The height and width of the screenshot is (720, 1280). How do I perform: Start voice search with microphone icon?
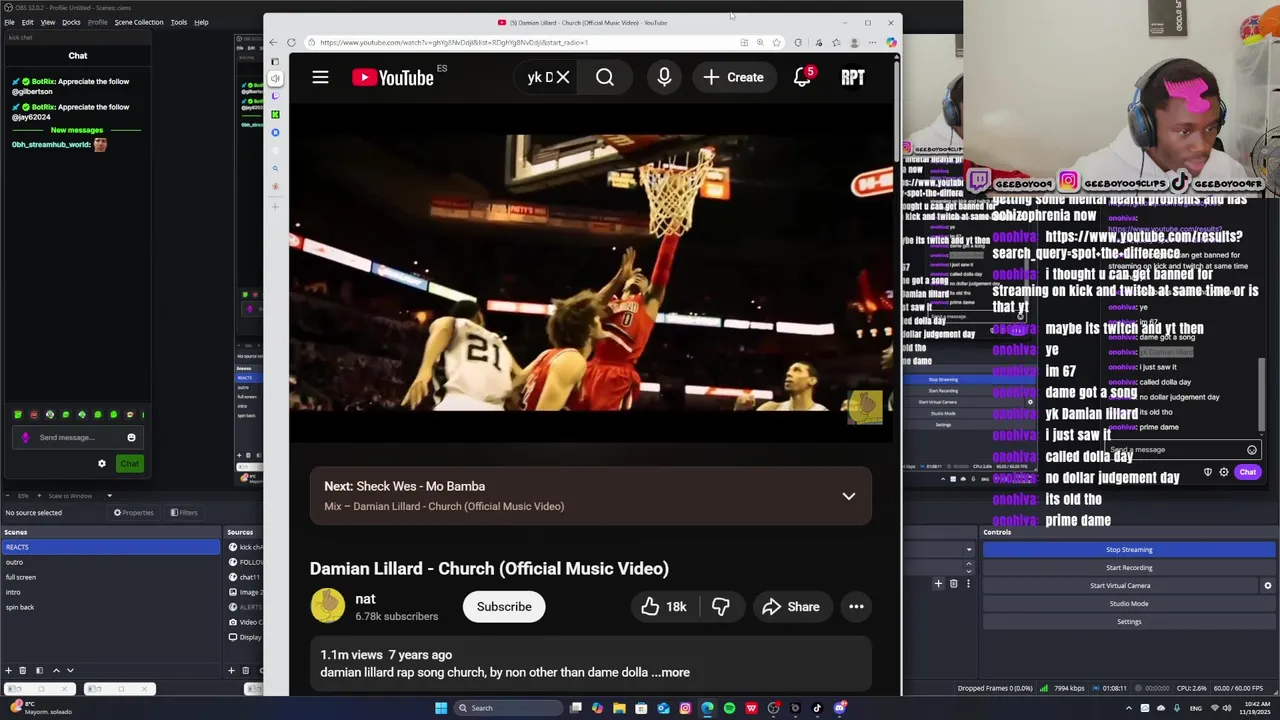[x=664, y=77]
